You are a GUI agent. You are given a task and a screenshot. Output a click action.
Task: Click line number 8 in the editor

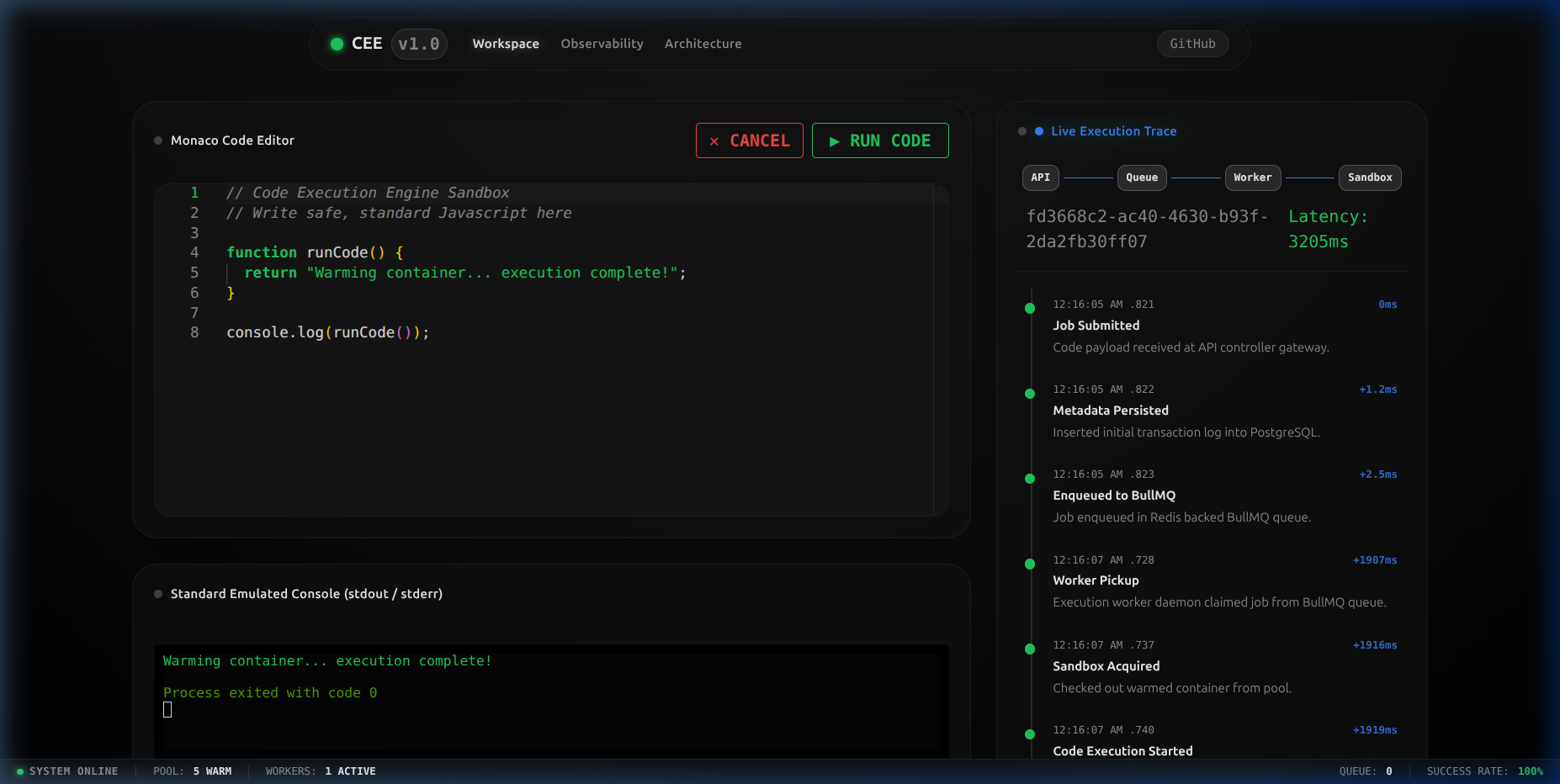pos(194,332)
